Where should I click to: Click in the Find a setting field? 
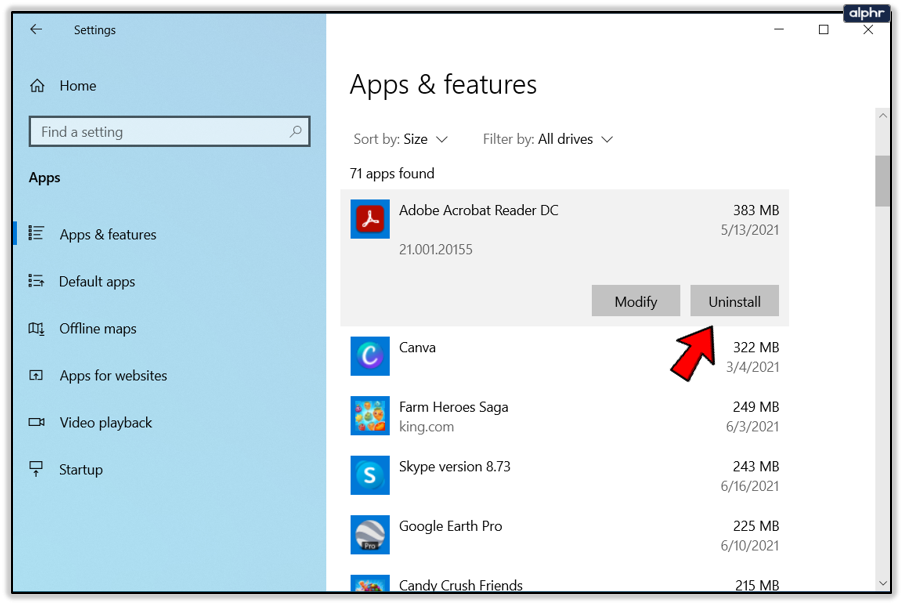(x=169, y=131)
